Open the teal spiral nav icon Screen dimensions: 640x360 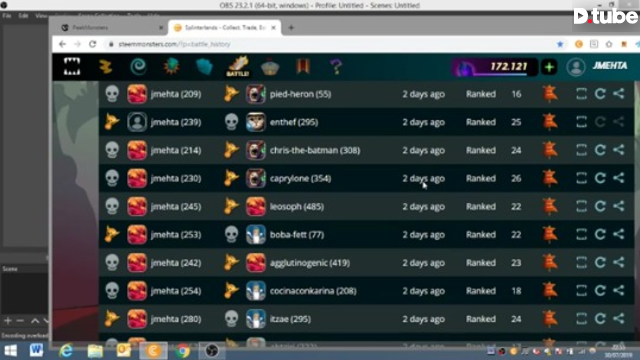click(x=138, y=66)
